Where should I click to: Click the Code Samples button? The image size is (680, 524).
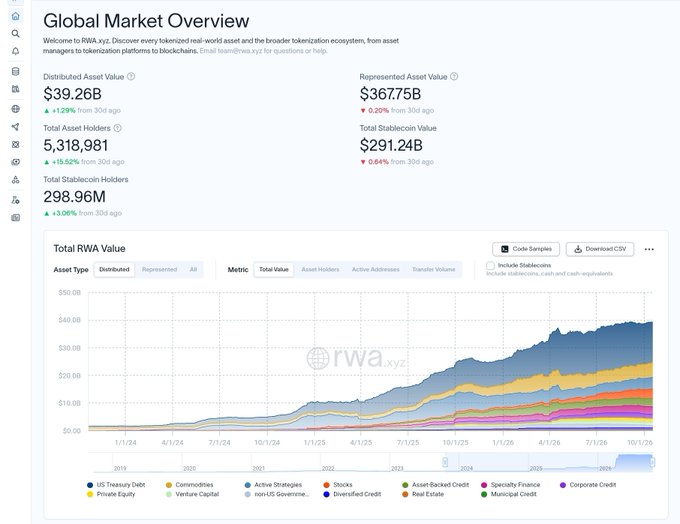pyautogui.click(x=526, y=249)
